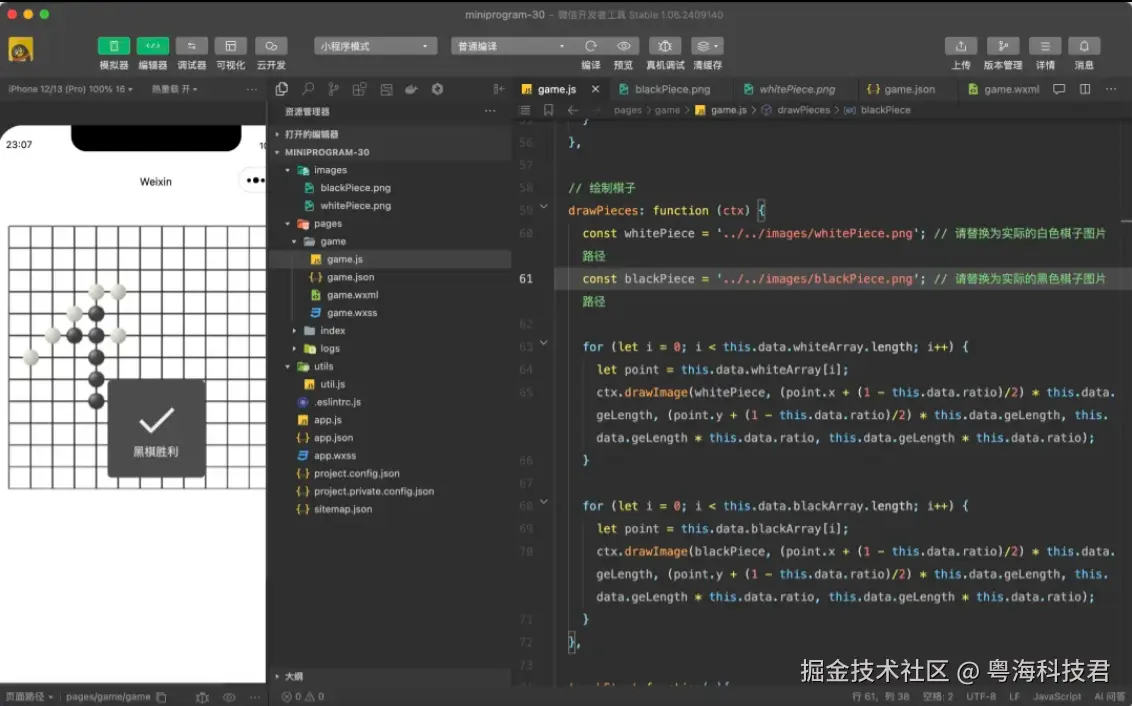The width and height of the screenshot is (1132, 706).
Task: Open the source control sidebar icon
Action: pyautogui.click(x=333, y=89)
